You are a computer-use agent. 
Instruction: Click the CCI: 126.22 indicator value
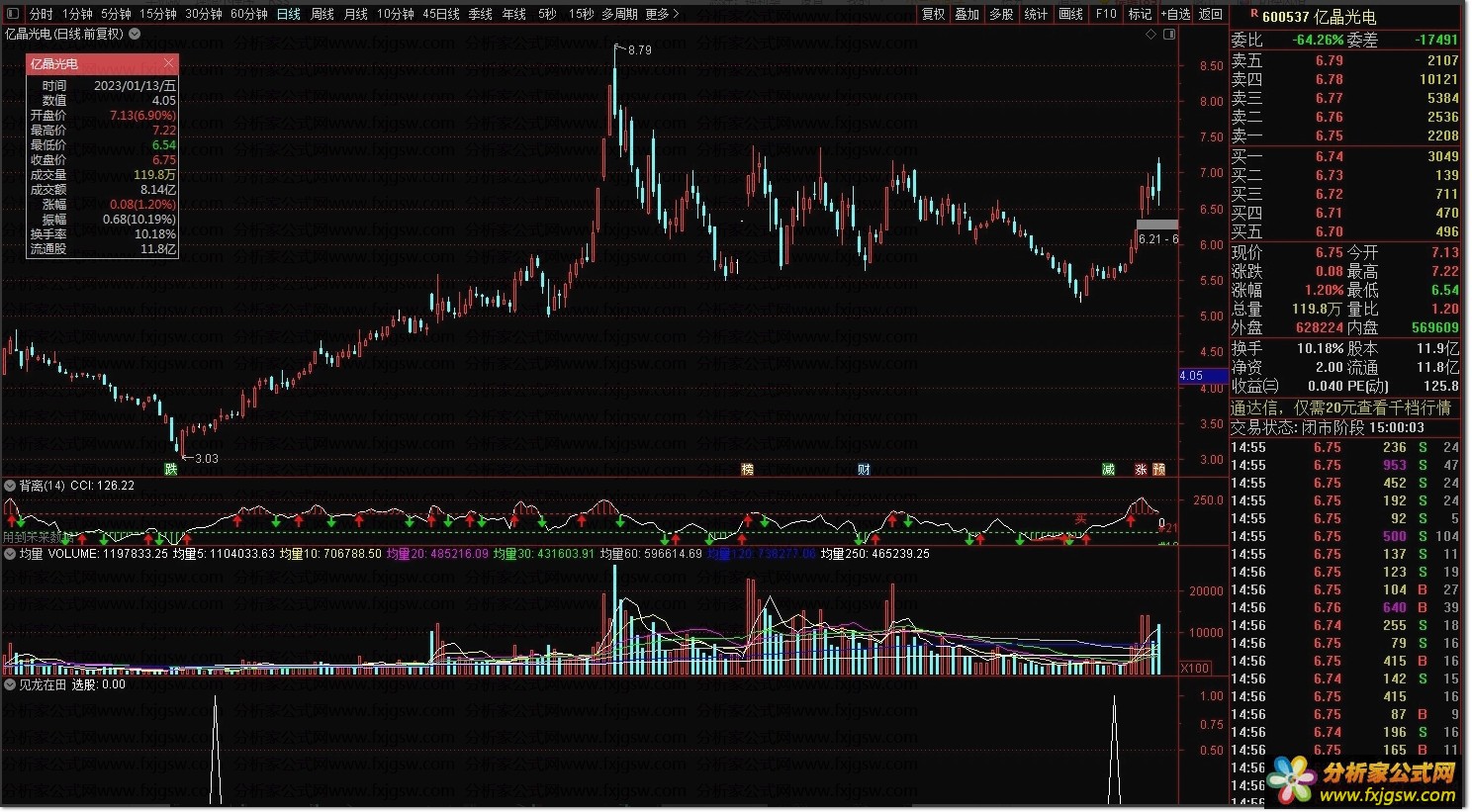[x=103, y=486]
